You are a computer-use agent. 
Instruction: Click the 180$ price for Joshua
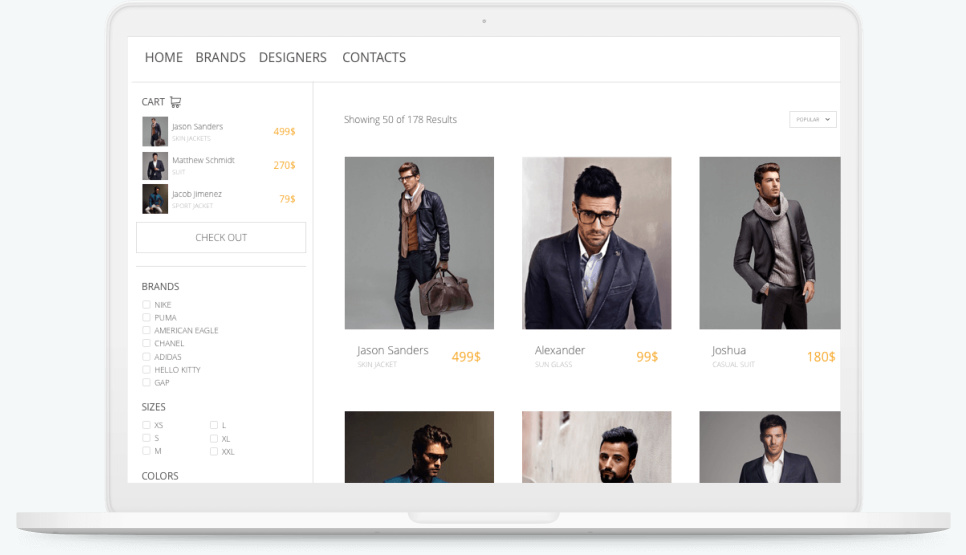click(x=821, y=357)
